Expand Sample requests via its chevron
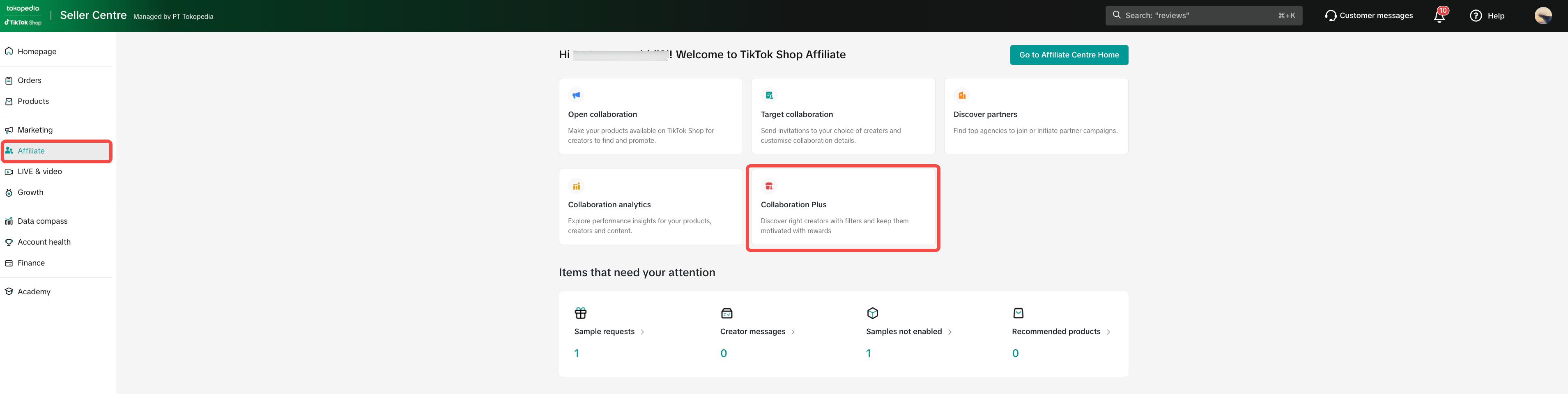This screenshot has height=394, width=1568. 642,332
